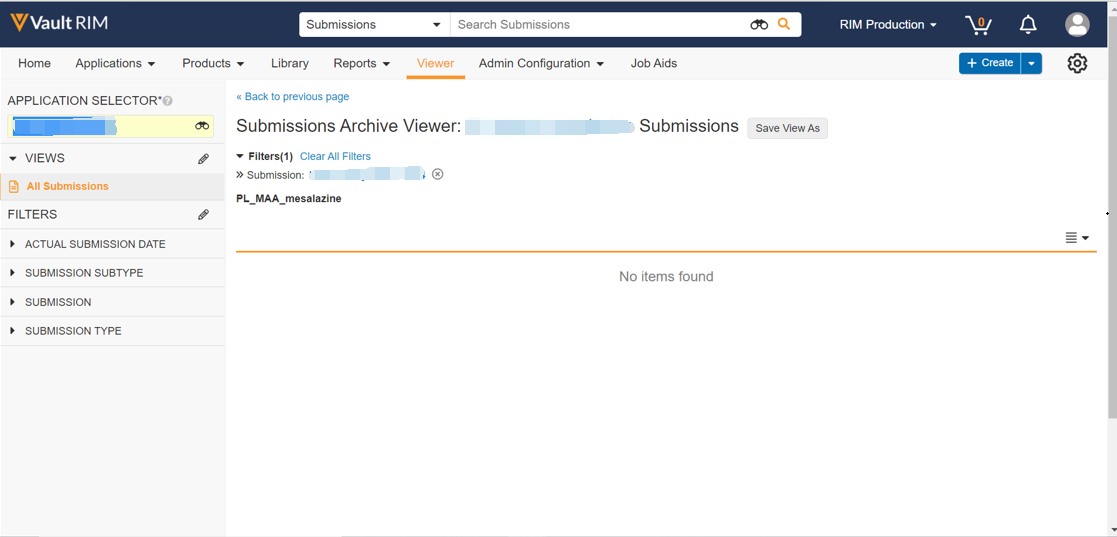Viewport: 1117px width, 537px height.
Task: Remove the Submission filter with X
Action: [437, 174]
